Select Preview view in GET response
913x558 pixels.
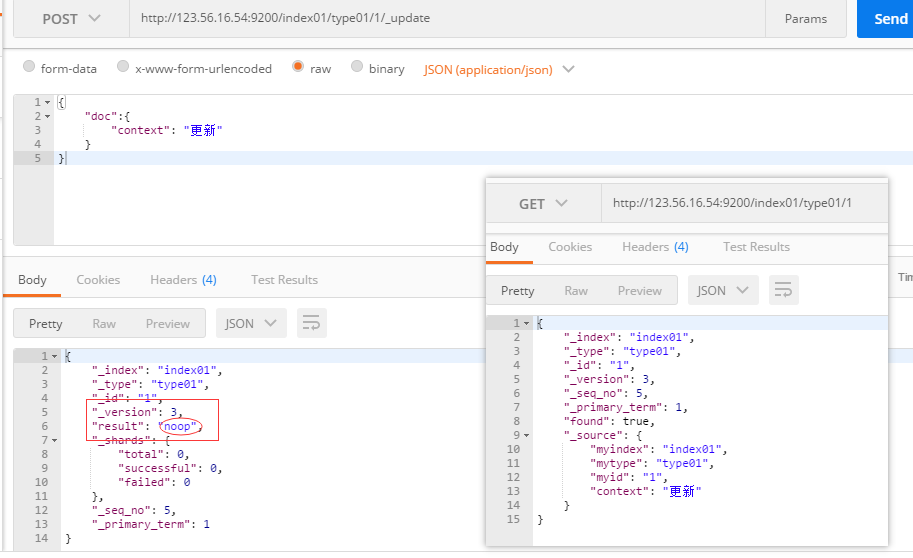[639, 291]
